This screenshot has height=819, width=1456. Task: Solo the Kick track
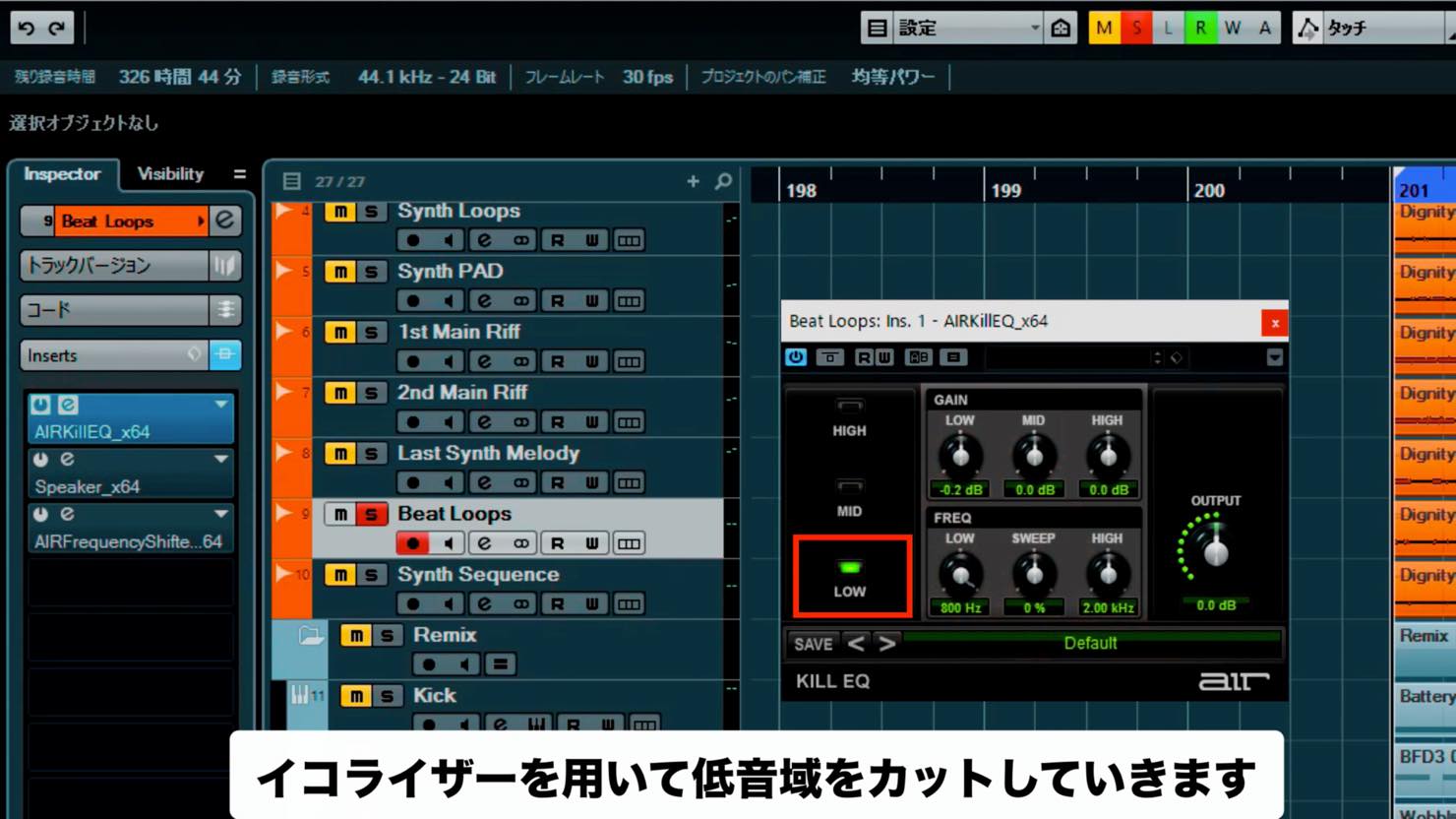point(387,696)
